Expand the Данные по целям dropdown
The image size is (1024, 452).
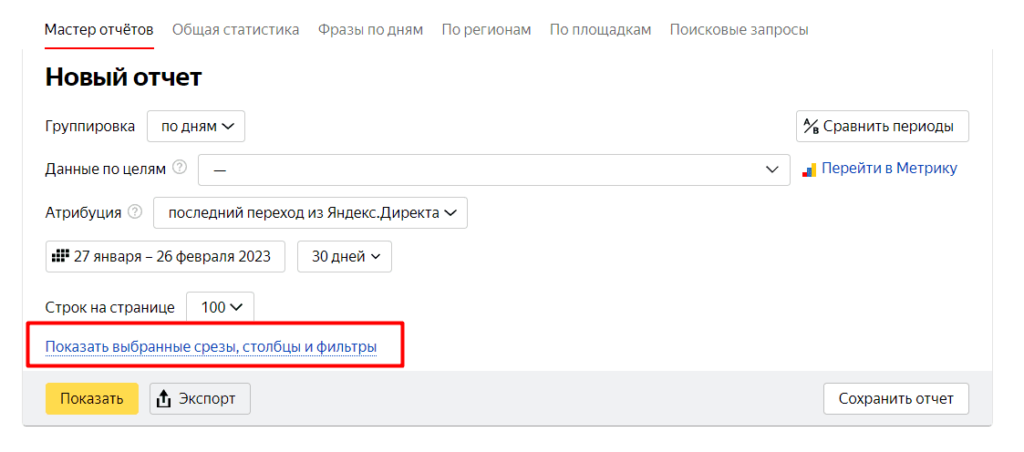coord(494,169)
